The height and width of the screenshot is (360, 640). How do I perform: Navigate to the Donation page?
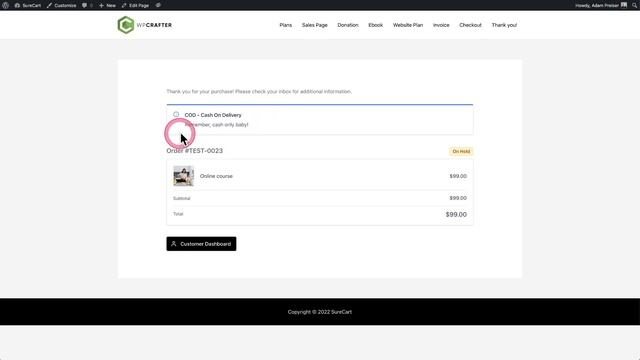pyautogui.click(x=348, y=25)
